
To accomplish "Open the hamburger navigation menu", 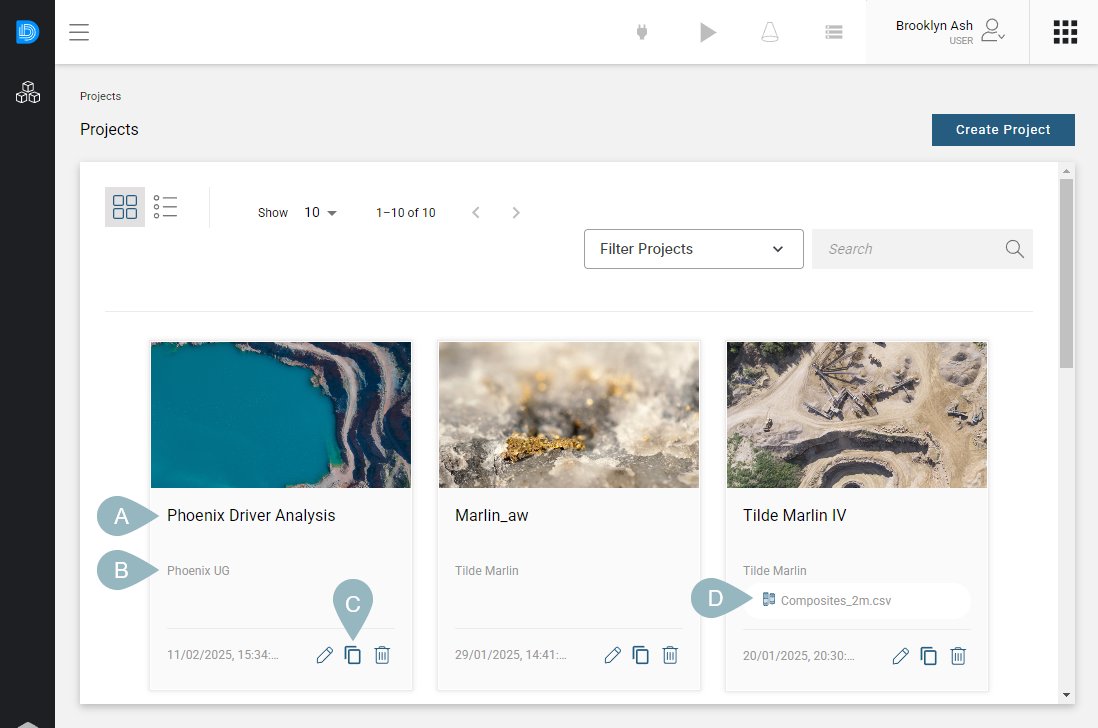I will pos(79,32).
